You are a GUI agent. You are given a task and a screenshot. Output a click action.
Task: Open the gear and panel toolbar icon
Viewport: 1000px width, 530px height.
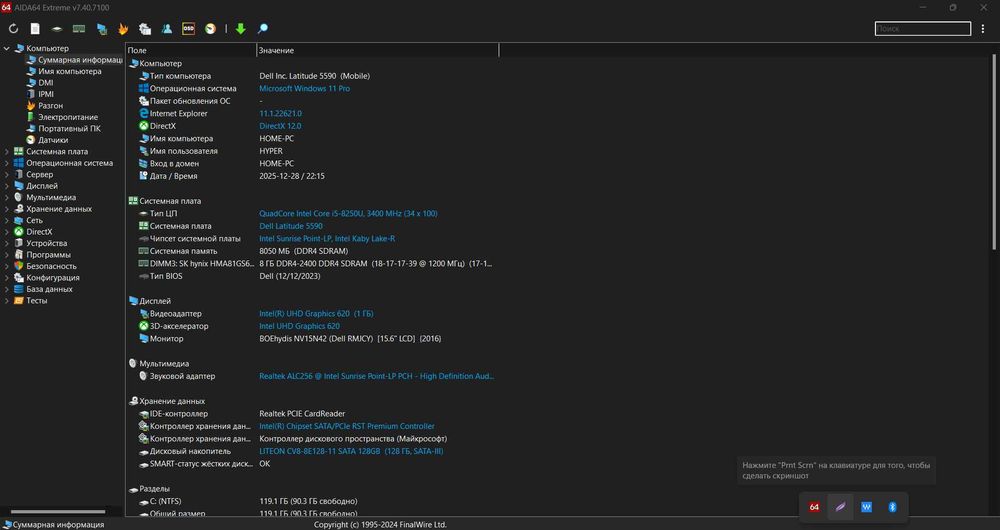[145, 29]
